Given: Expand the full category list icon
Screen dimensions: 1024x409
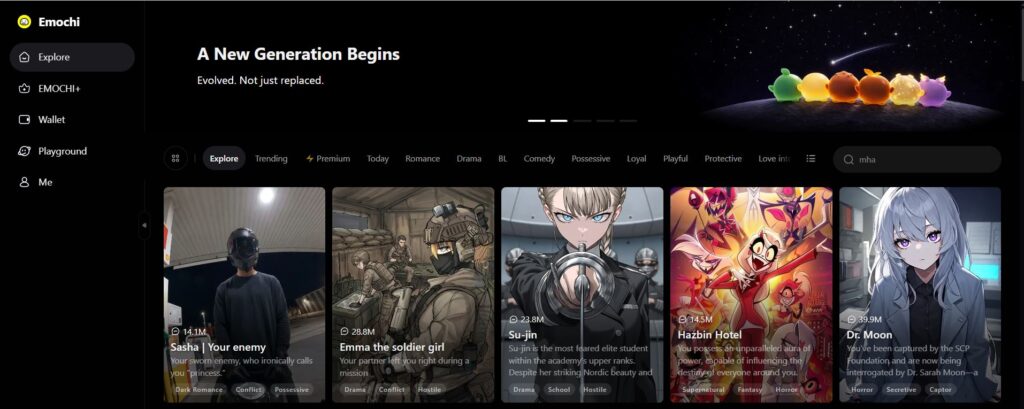Looking at the screenshot, I should [x=811, y=158].
